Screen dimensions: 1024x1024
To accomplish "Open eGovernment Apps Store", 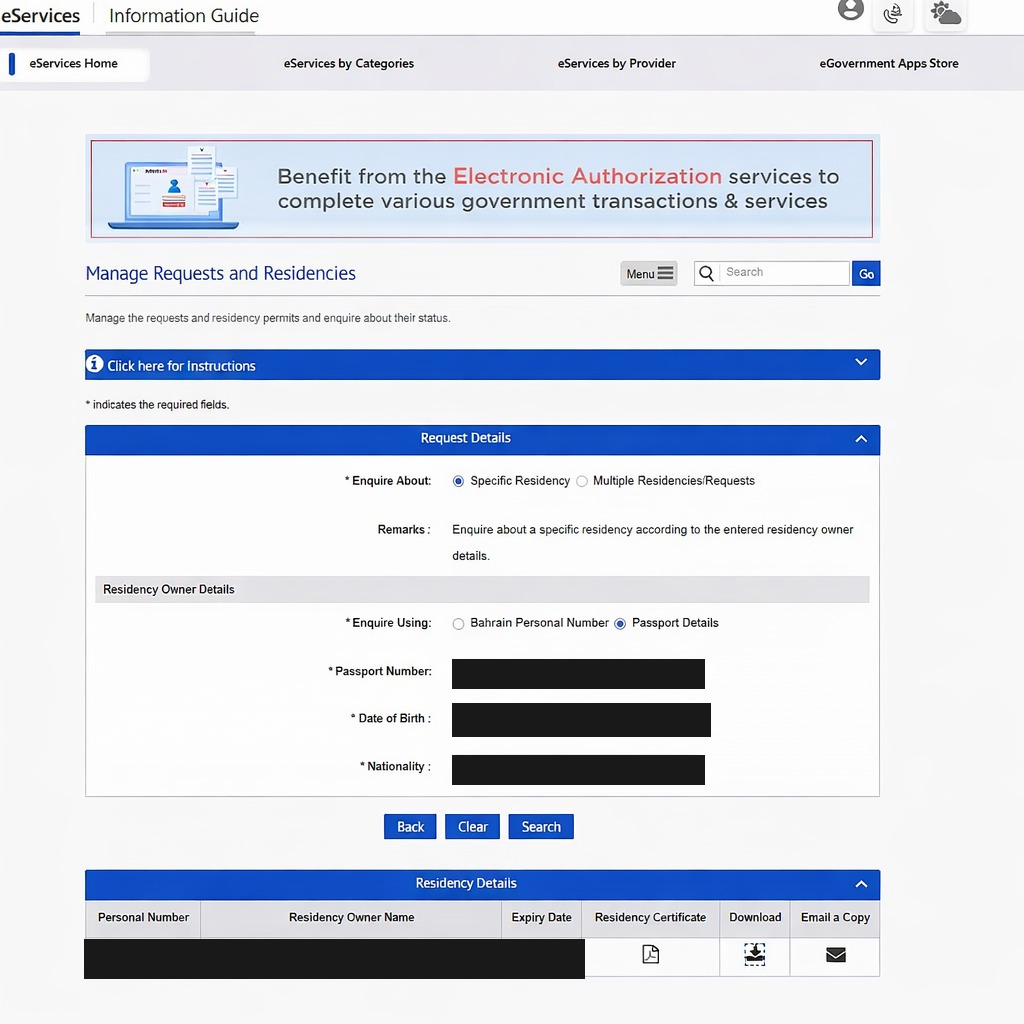I will click(x=889, y=63).
